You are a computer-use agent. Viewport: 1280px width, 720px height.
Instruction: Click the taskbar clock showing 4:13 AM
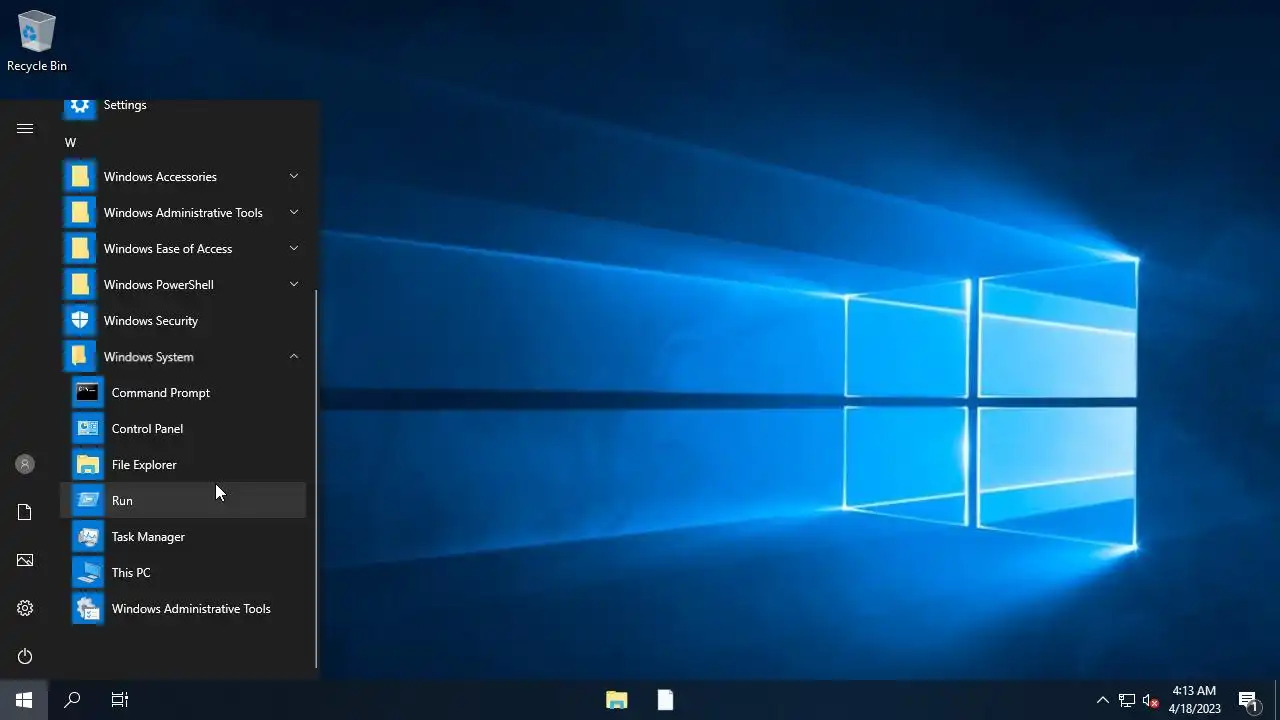(1194, 700)
